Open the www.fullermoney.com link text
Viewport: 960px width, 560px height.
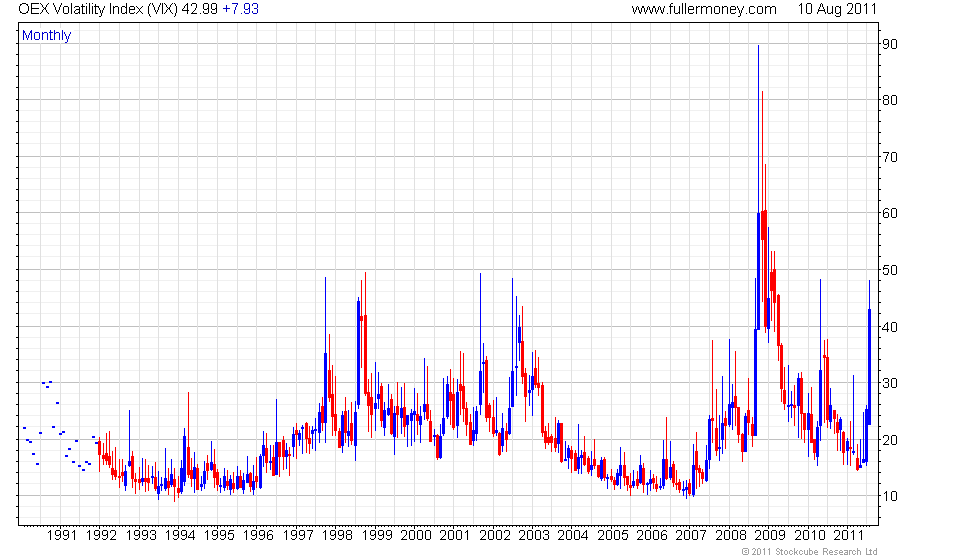pos(704,9)
